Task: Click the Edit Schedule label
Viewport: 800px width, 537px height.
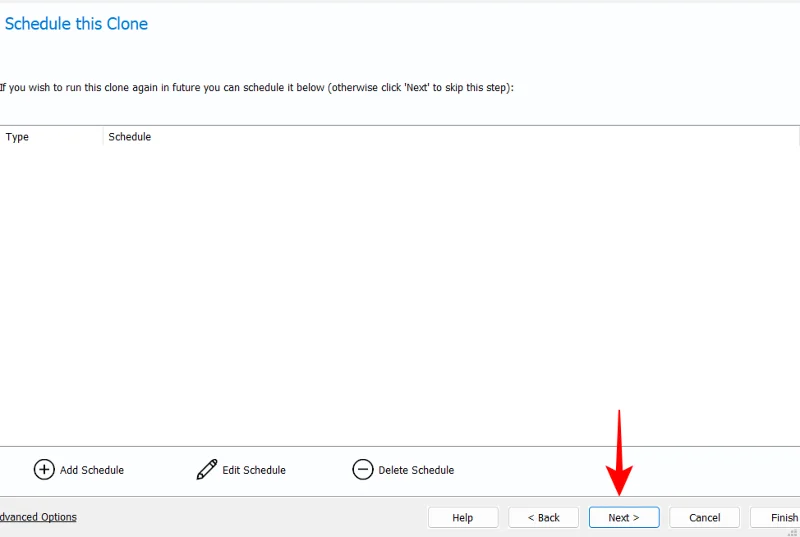Action: (x=254, y=470)
